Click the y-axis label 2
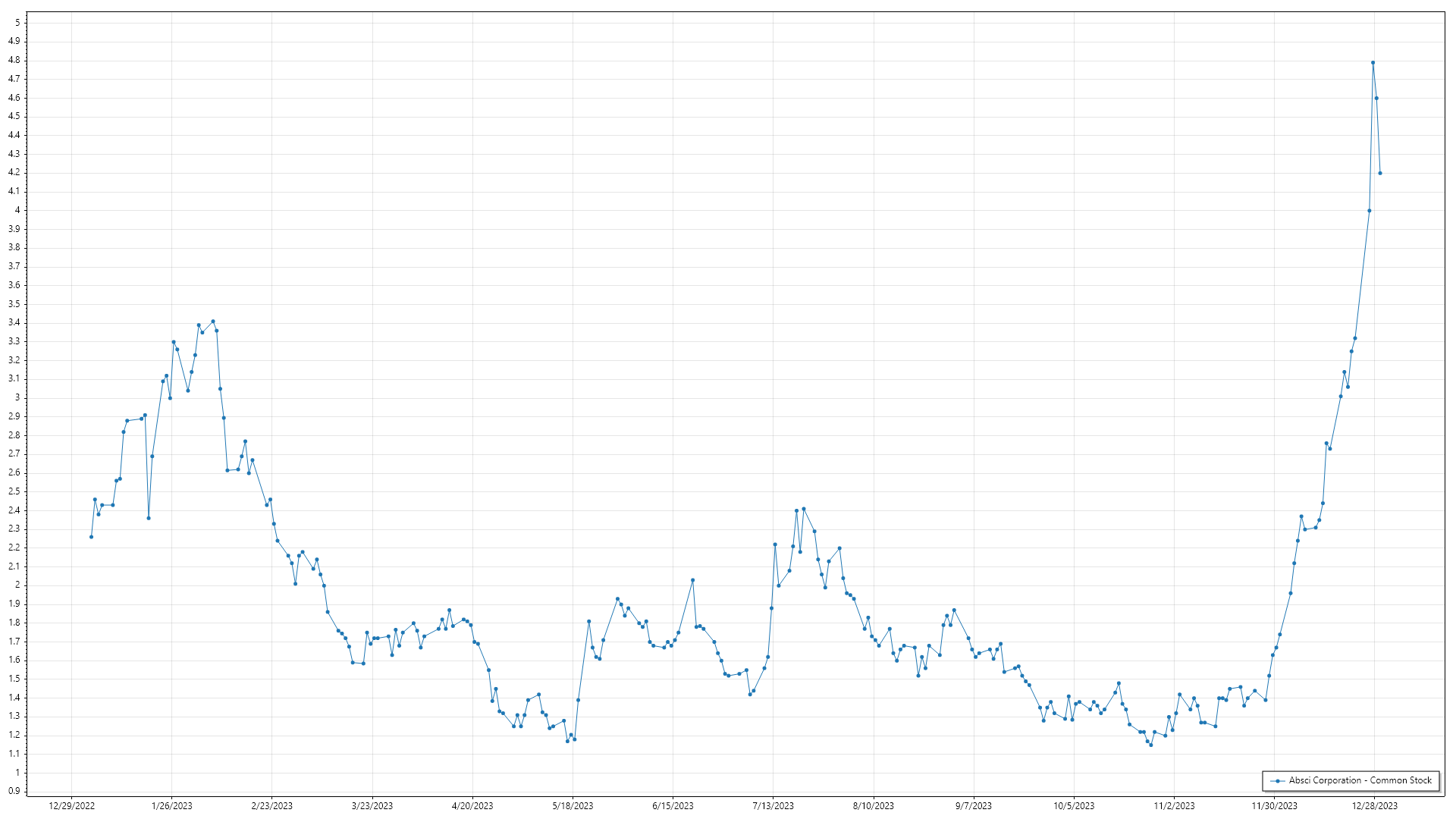The image size is (1456, 819). 17,585
